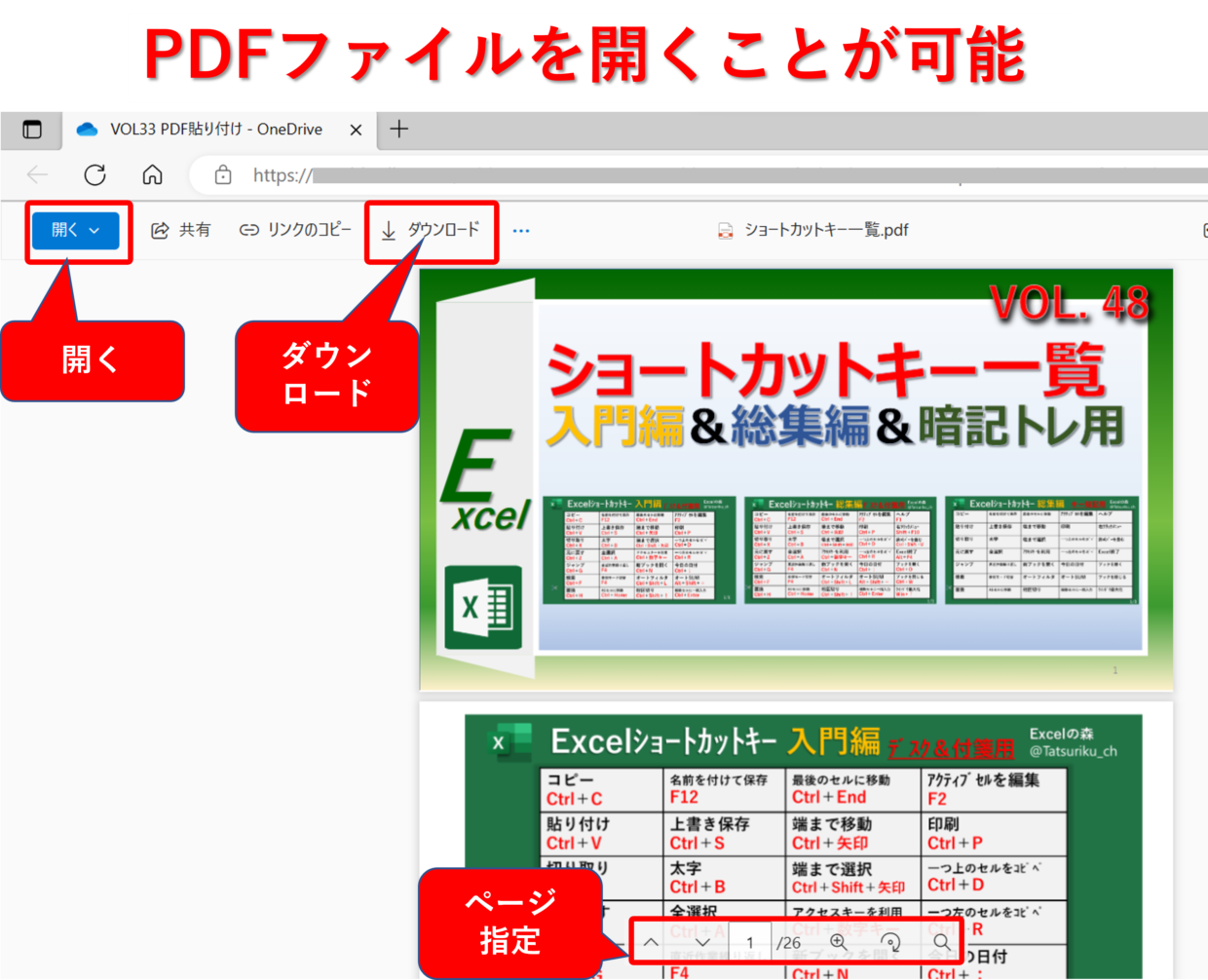
Task: Select the file name ショートカットキー一覧.pdf
Action: 826,230
